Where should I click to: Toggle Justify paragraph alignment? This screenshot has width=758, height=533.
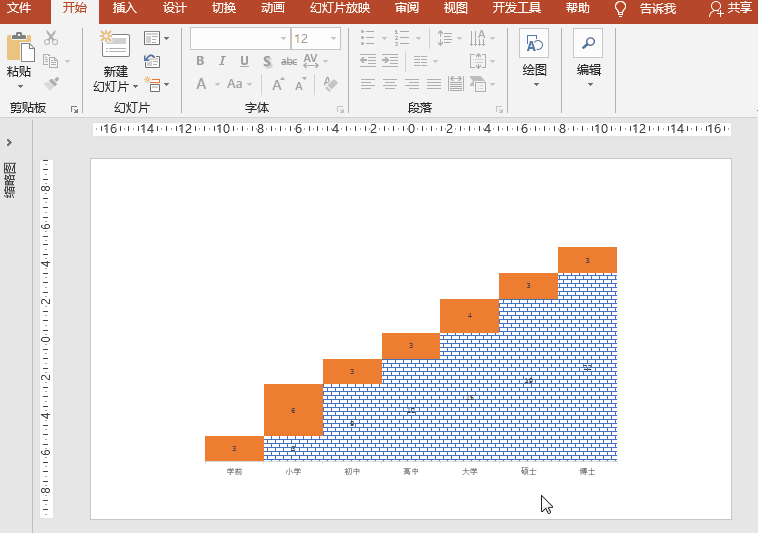434,85
